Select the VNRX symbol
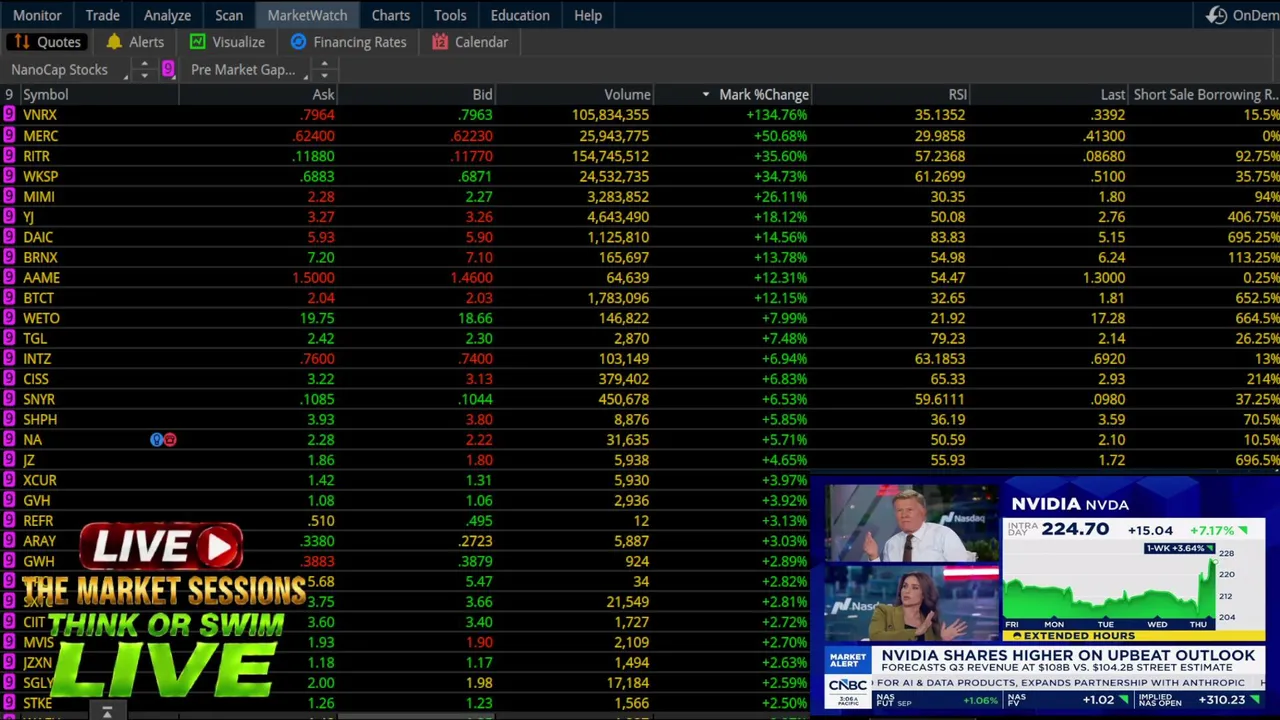Image resolution: width=1280 pixels, height=720 pixels. 40,115
